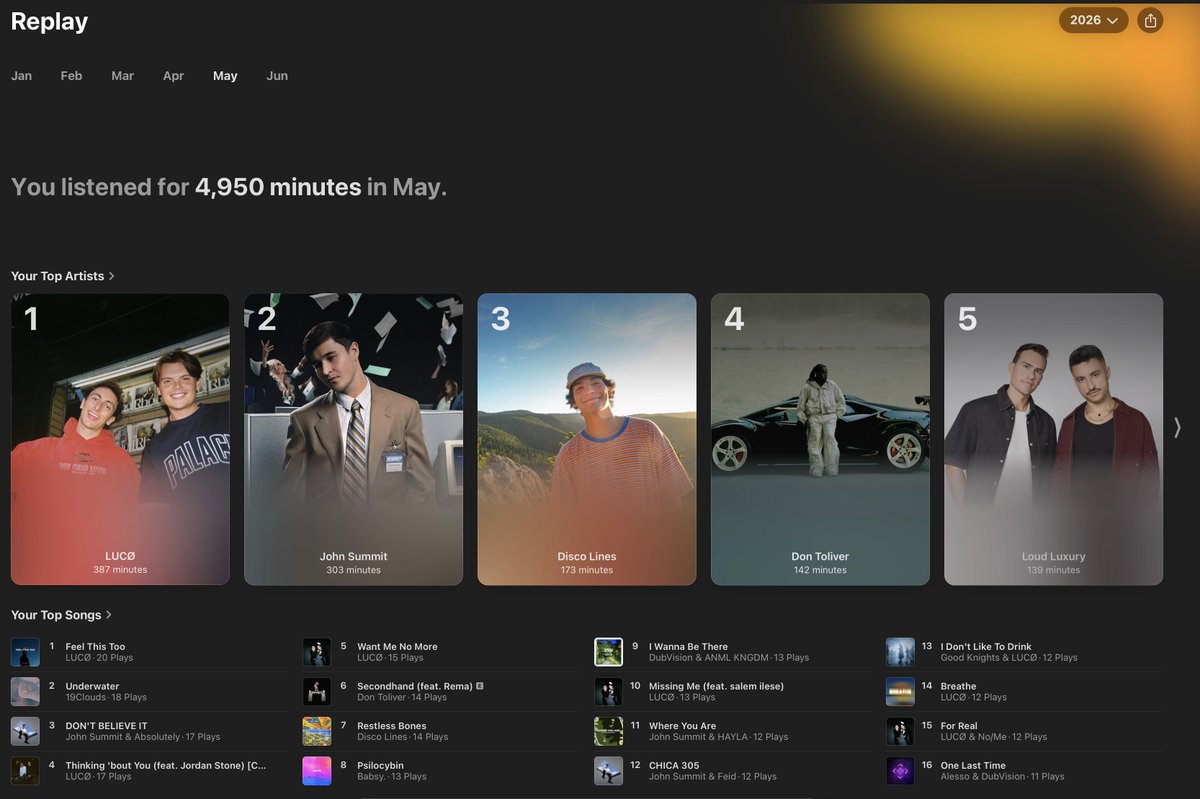
Task: Select the I Don't Like To Drink title
Action: point(986,647)
